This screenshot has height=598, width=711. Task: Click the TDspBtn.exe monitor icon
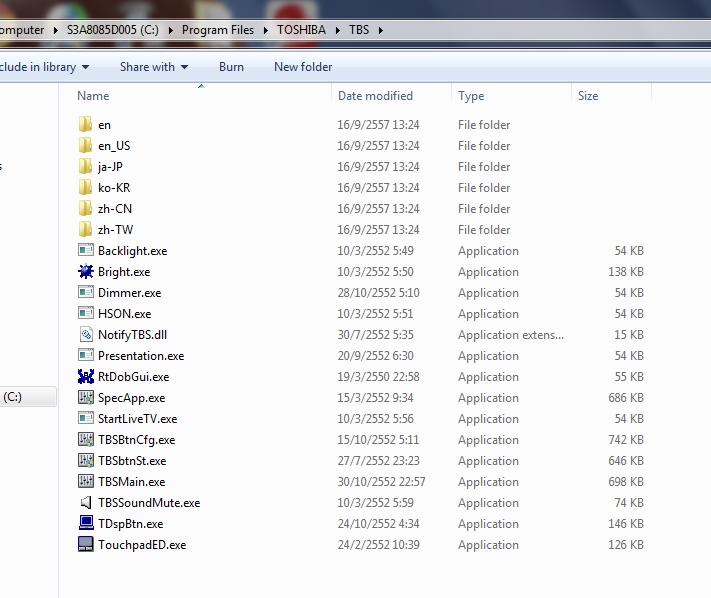click(x=86, y=523)
